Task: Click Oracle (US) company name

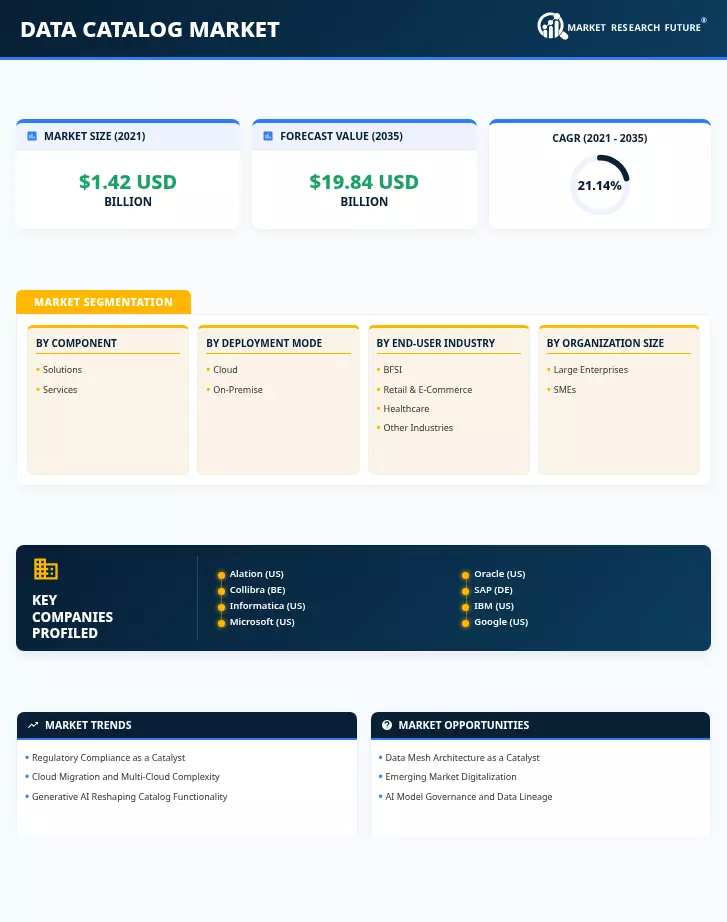Action: (x=500, y=574)
